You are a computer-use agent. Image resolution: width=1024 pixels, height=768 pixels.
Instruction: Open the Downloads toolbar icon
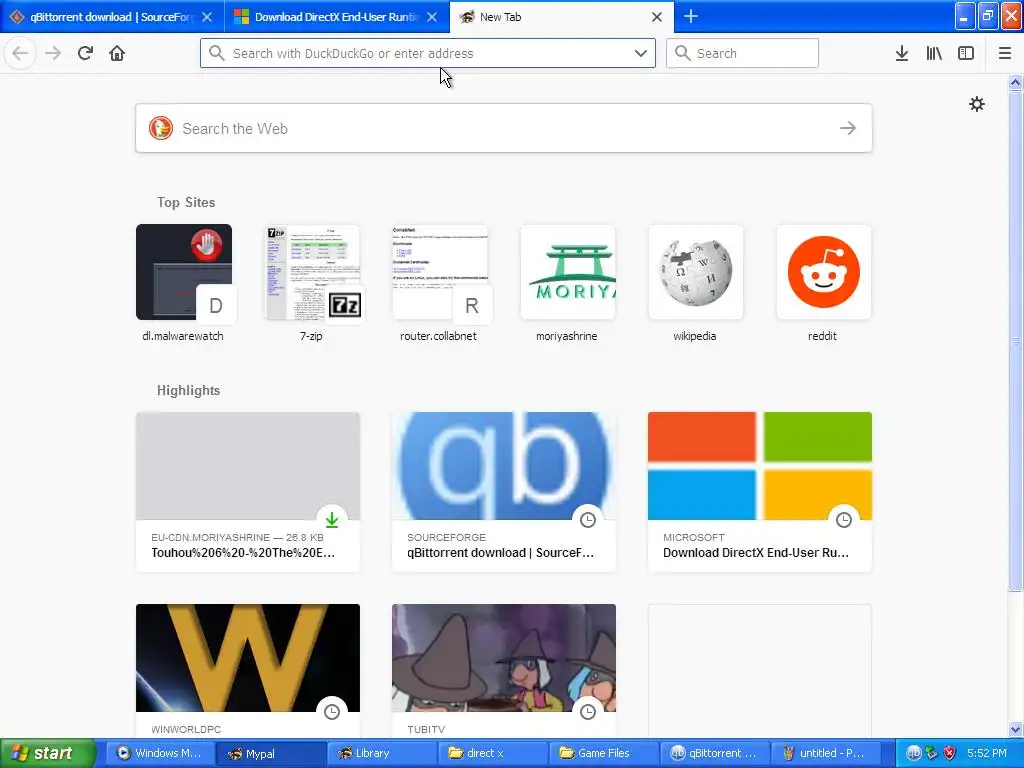pos(902,54)
